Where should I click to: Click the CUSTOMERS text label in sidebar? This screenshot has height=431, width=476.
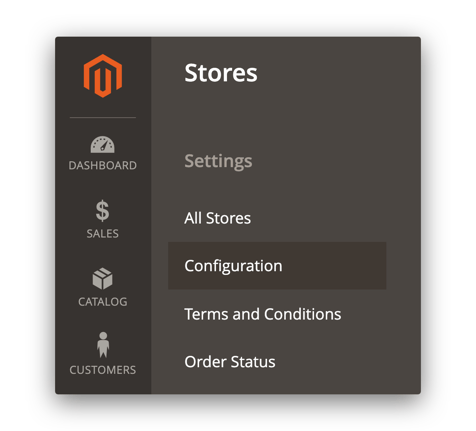[103, 370]
